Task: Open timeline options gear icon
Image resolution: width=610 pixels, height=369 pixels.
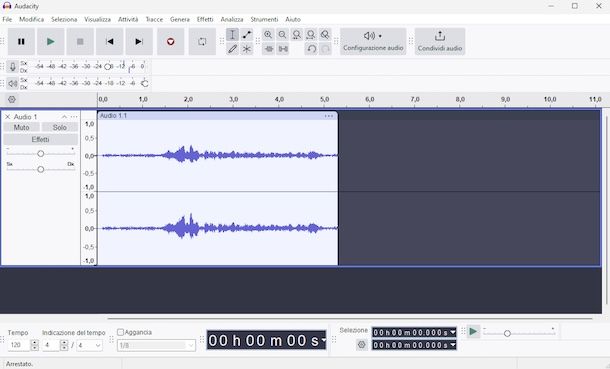Action: tap(12, 100)
